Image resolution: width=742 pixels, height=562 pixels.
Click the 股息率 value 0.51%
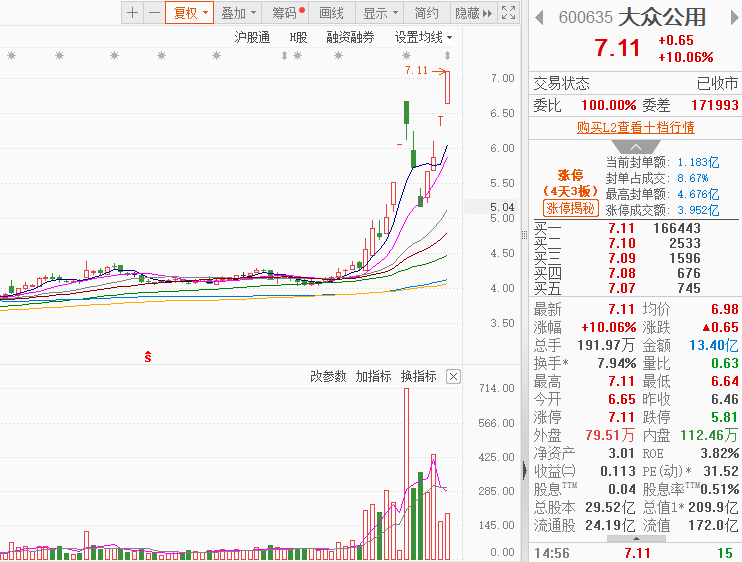(x=719, y=489)
